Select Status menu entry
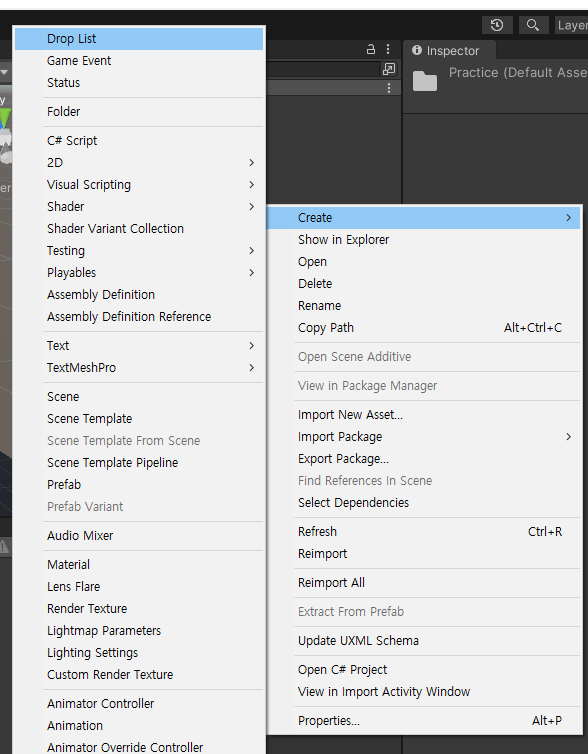Viewport: 588px width, 754px height. (139, 83)
